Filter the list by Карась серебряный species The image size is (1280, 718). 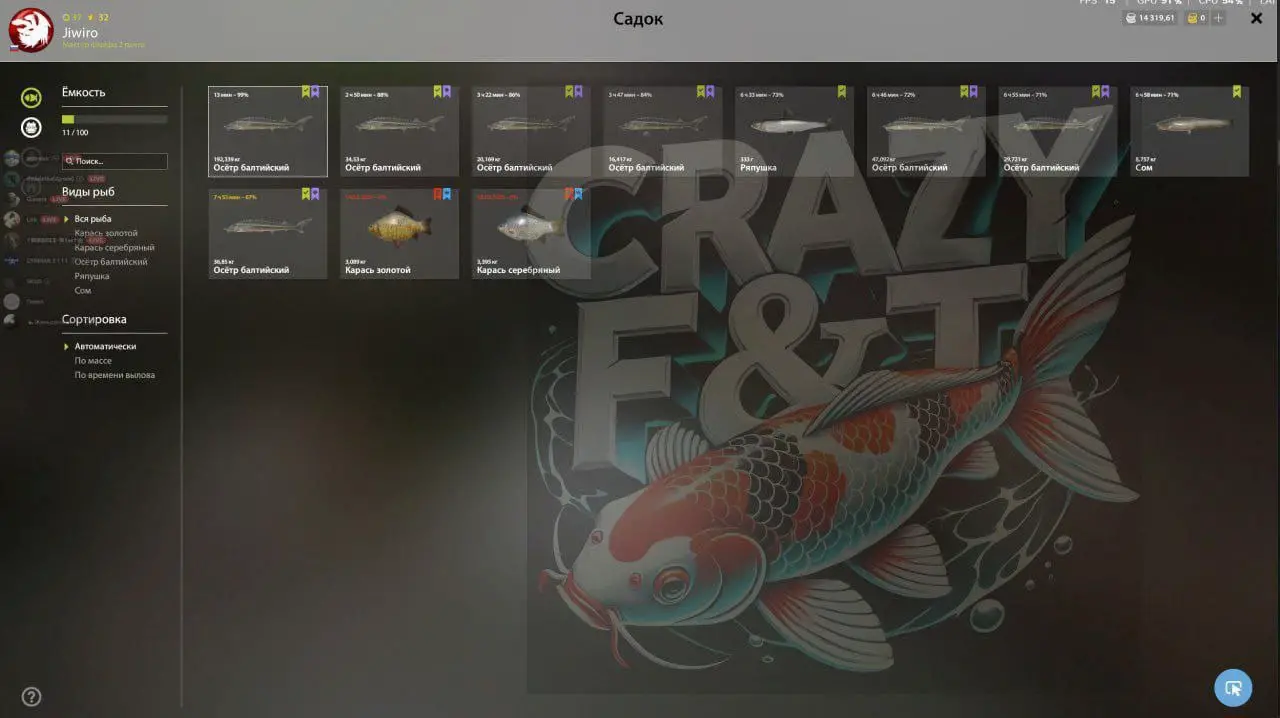(115, 247)
